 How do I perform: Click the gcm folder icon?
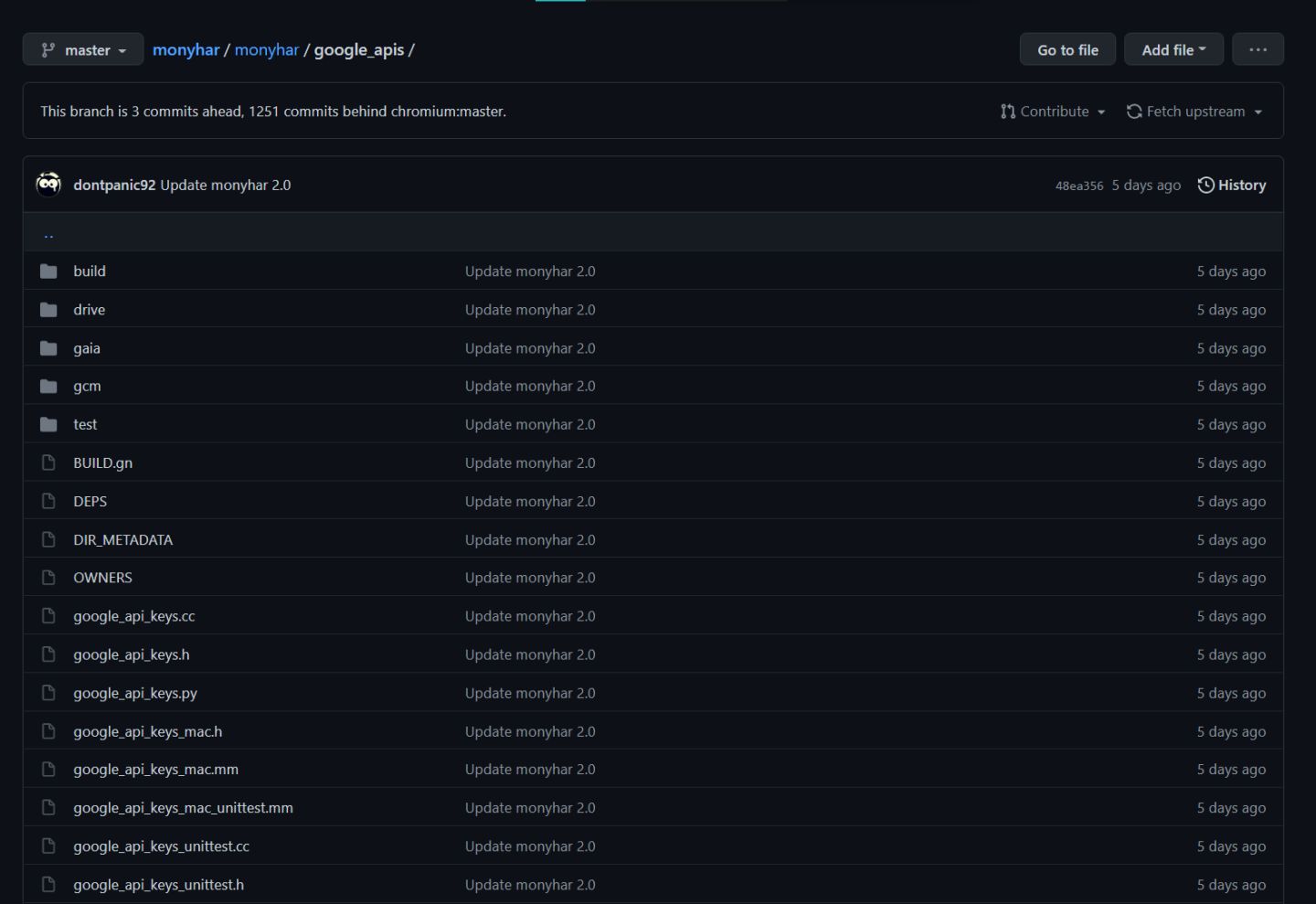48,386
